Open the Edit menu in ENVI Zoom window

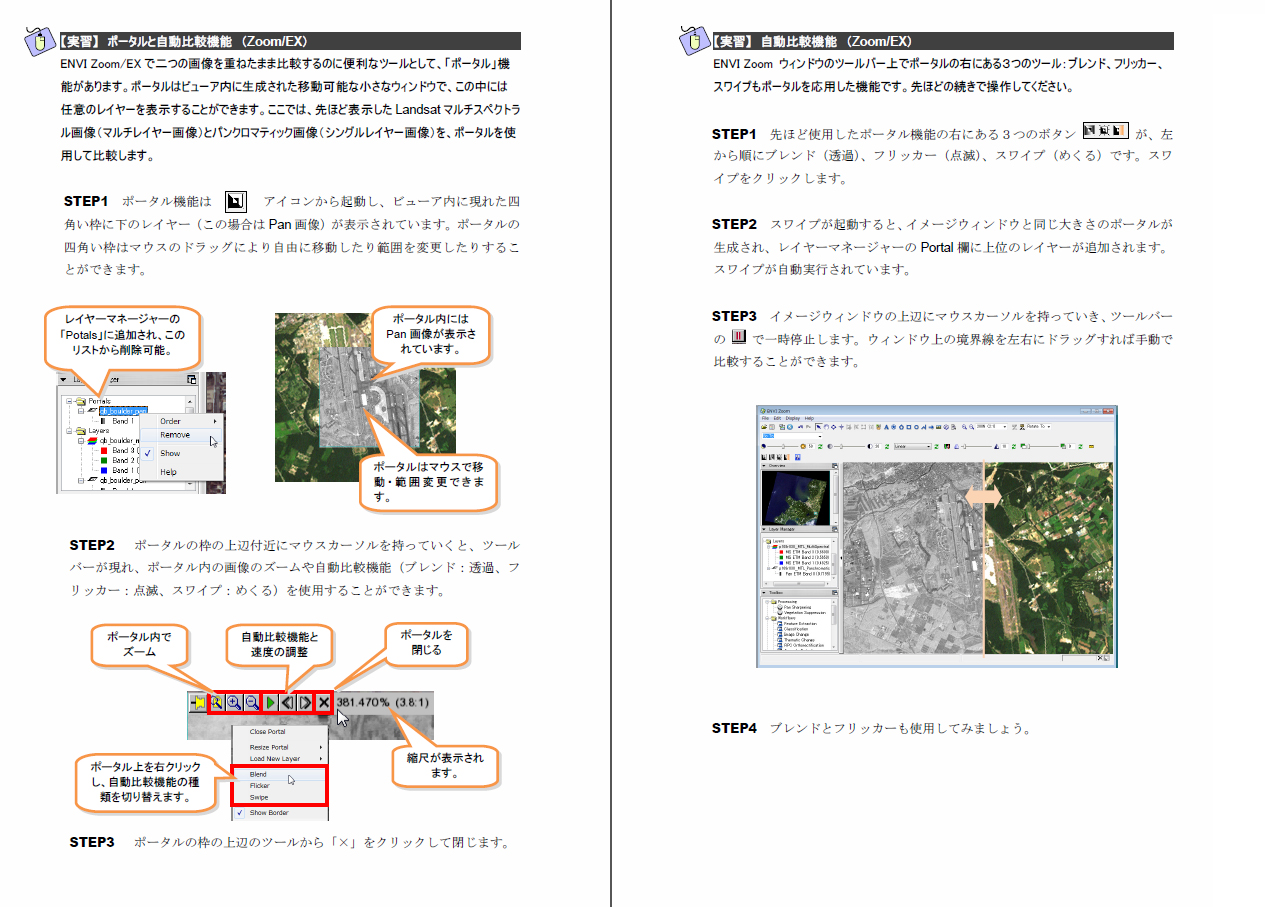tap(777, 418)
